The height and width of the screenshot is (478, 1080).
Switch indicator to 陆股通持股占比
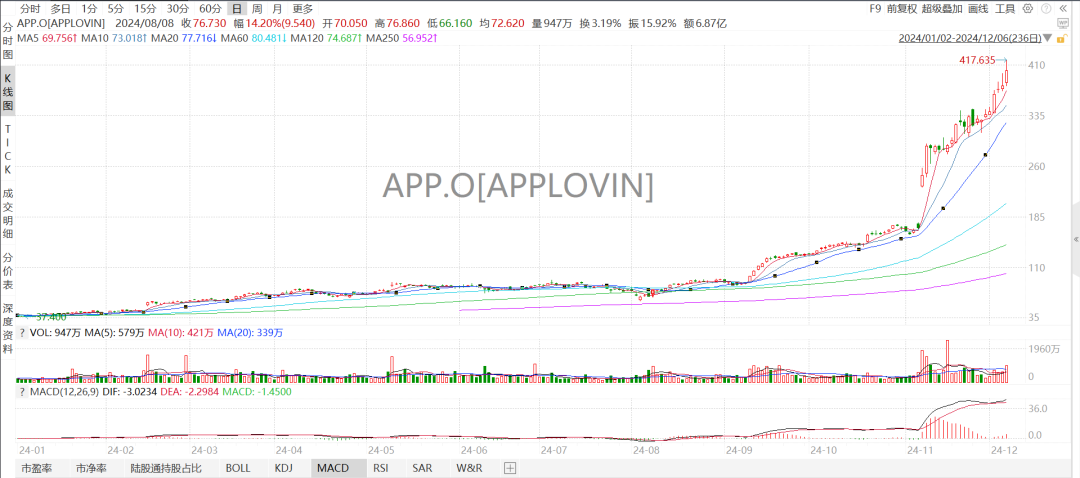166,468
